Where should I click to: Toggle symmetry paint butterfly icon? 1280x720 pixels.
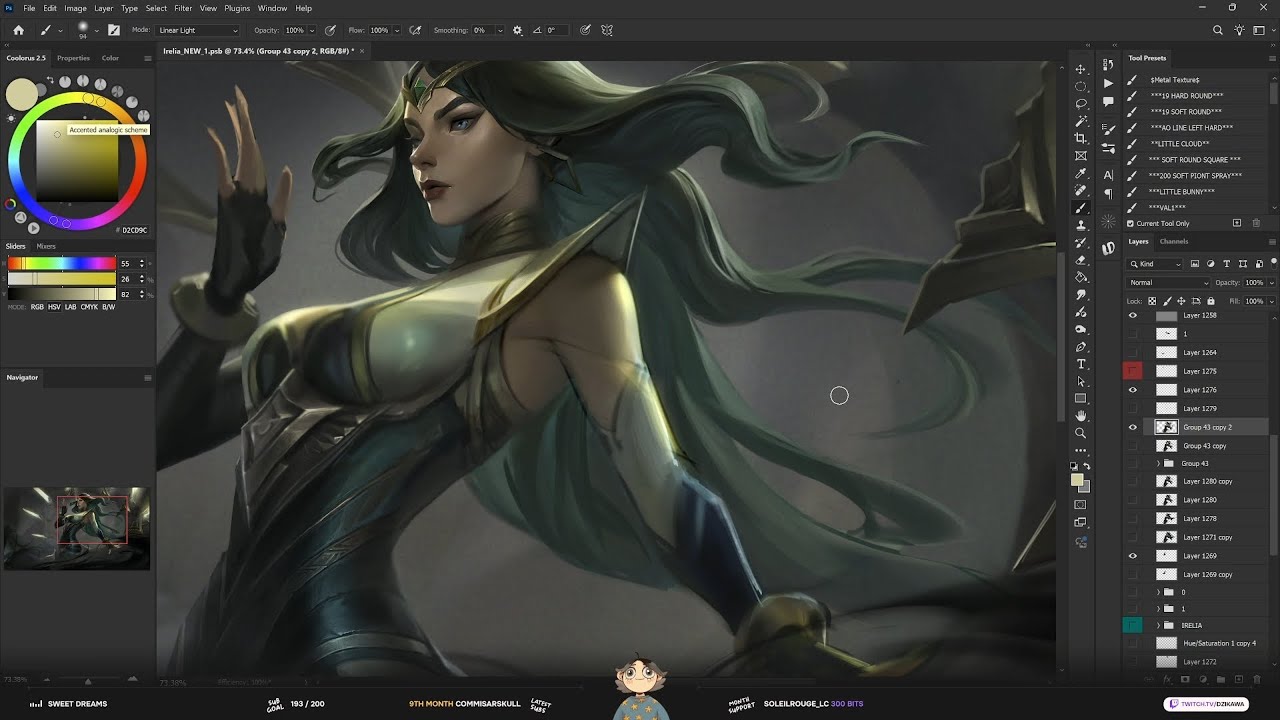click(x=607, y=30)
